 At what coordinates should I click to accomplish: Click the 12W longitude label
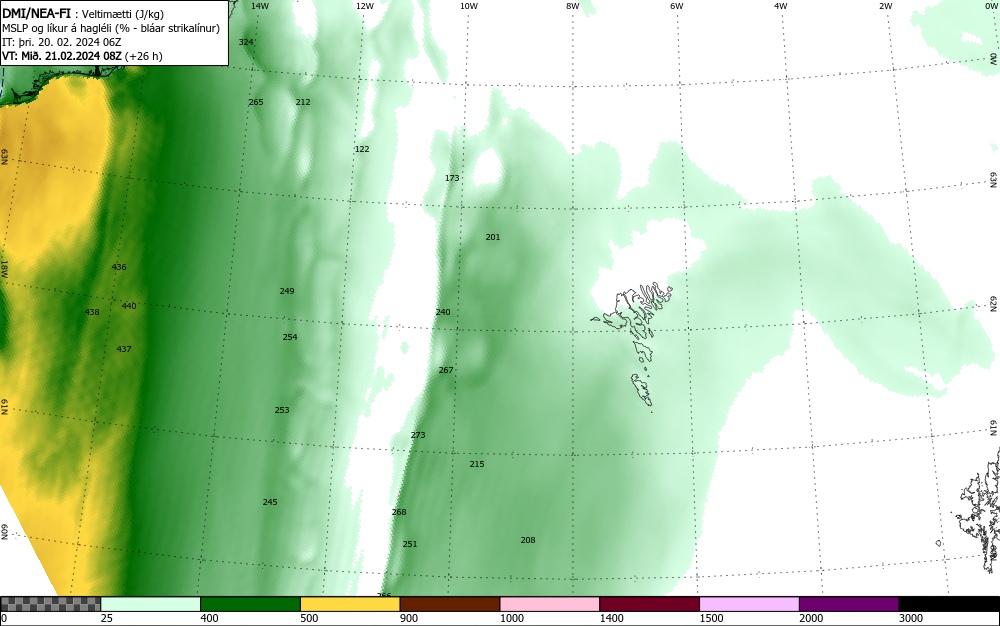coord(365,6)
